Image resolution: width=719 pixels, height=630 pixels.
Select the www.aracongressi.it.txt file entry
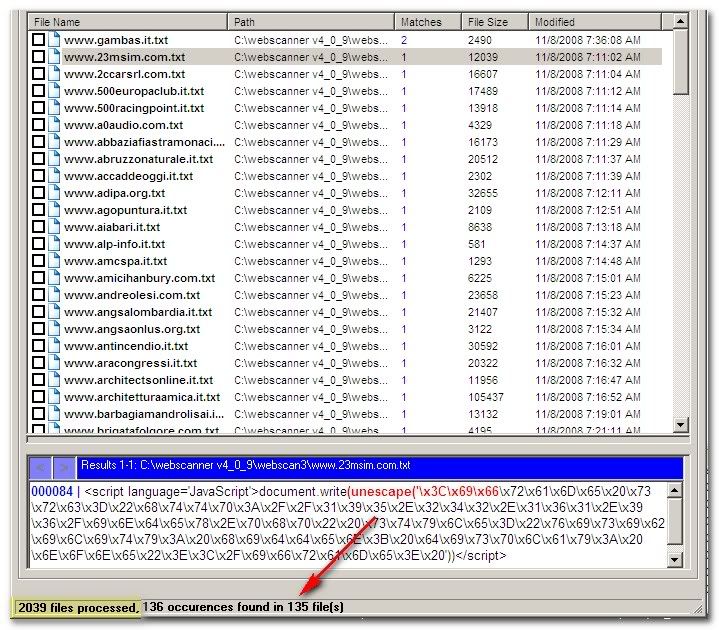130,363
